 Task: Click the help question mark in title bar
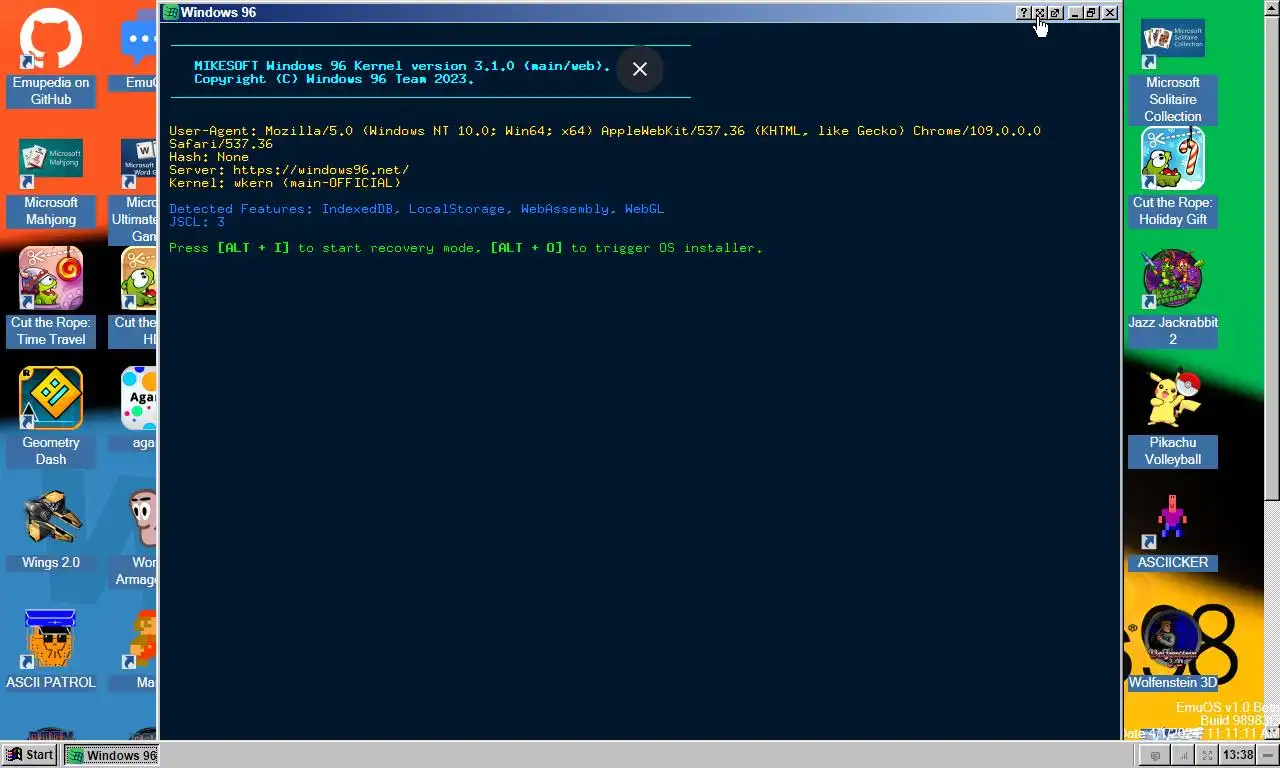[1023, 13]
